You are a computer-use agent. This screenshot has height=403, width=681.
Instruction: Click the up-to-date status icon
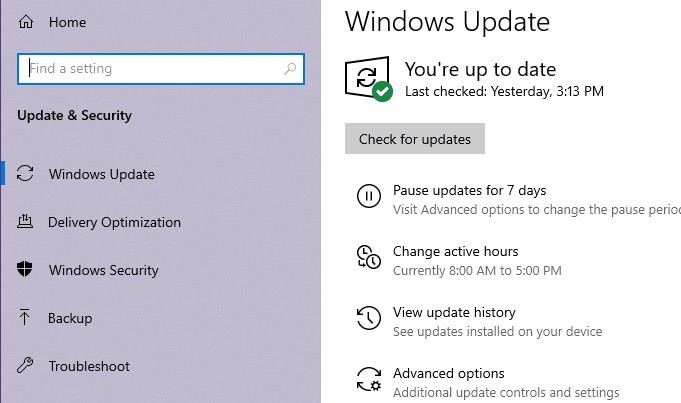coord(368,78)
